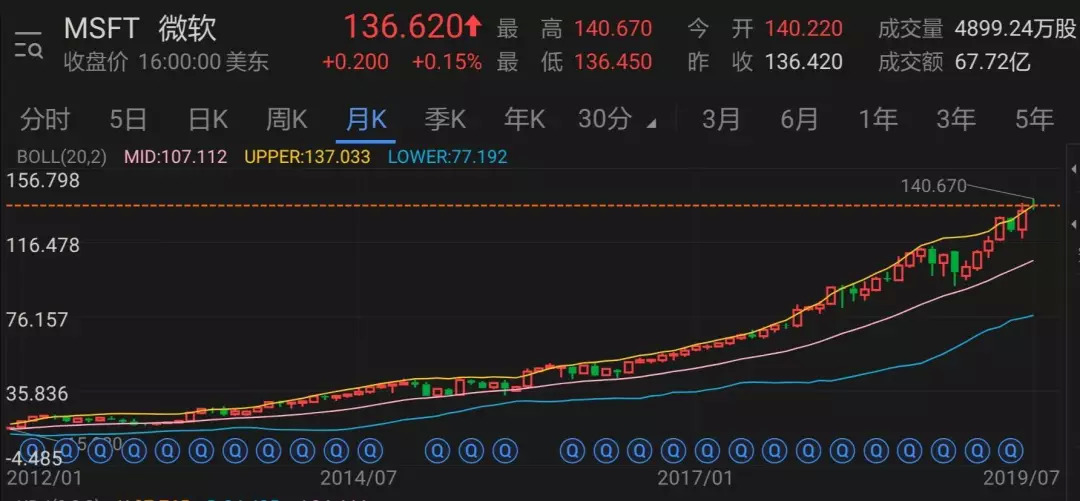This screenshot has height=501, width=1080.
Task: Select the 月K monthly candlestick tab
Action: pyautogui.click(x=366, y=120)
